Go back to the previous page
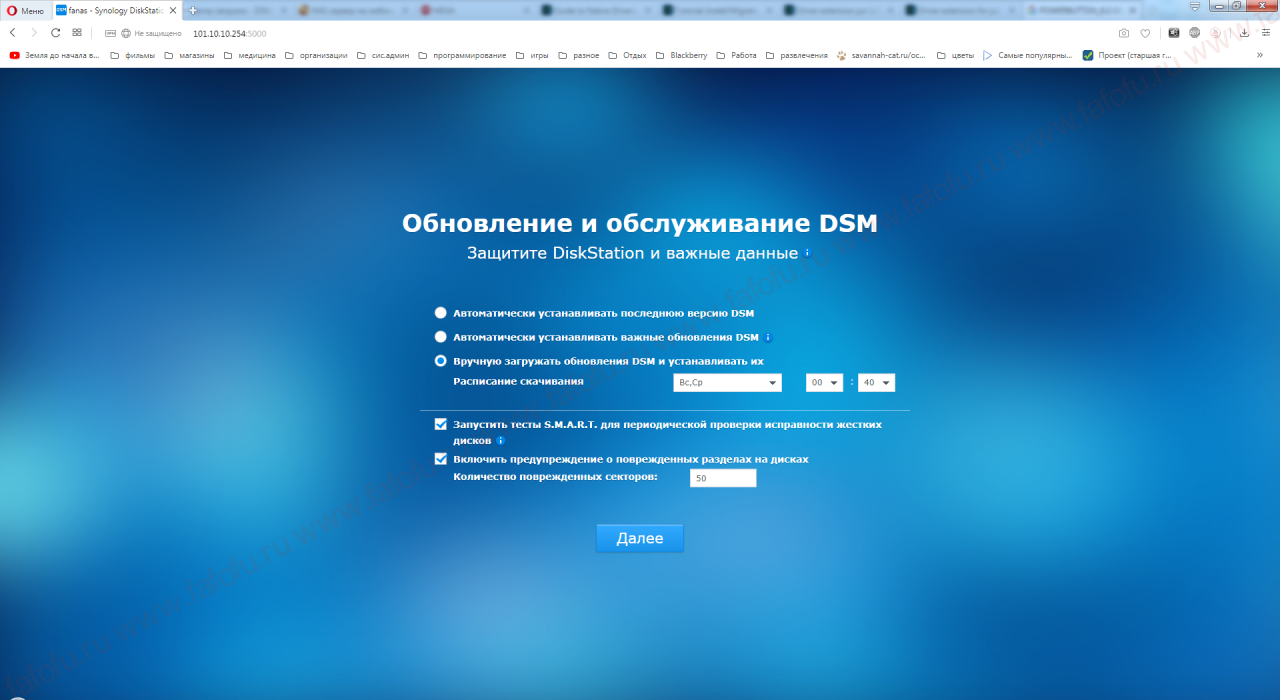1280x700 pixels. pos(13,33)
